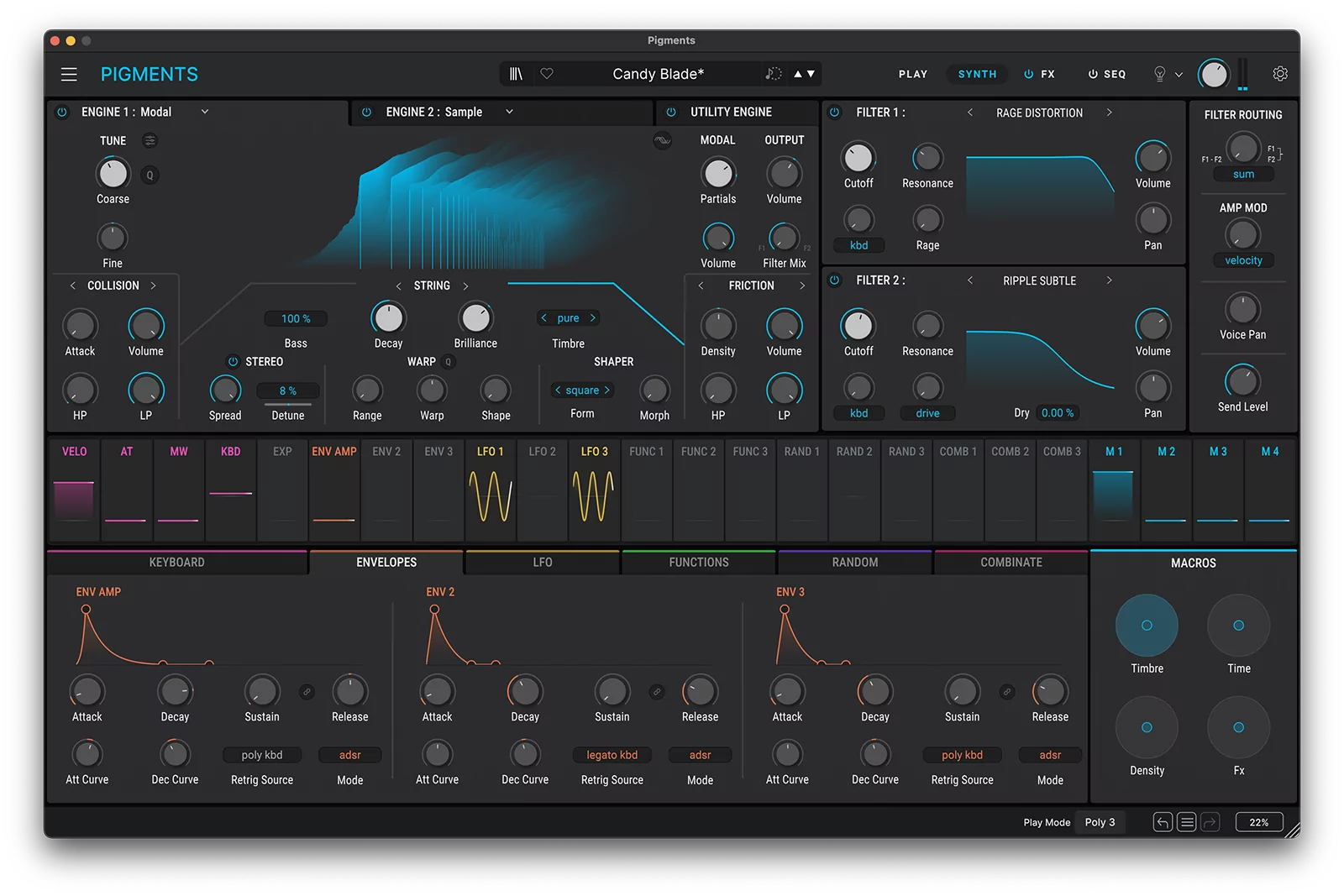Open the Engine 2 Sample dropdown
The width and height of the screenshot is (1344, 896).
click(509, 112)
